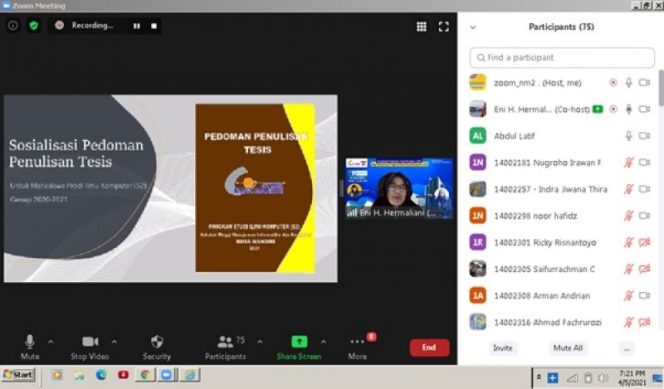The width and height of the screenshot is (664, 389).
Task: Open Chrome from taskbar
Action: click(x=145, y=375)
